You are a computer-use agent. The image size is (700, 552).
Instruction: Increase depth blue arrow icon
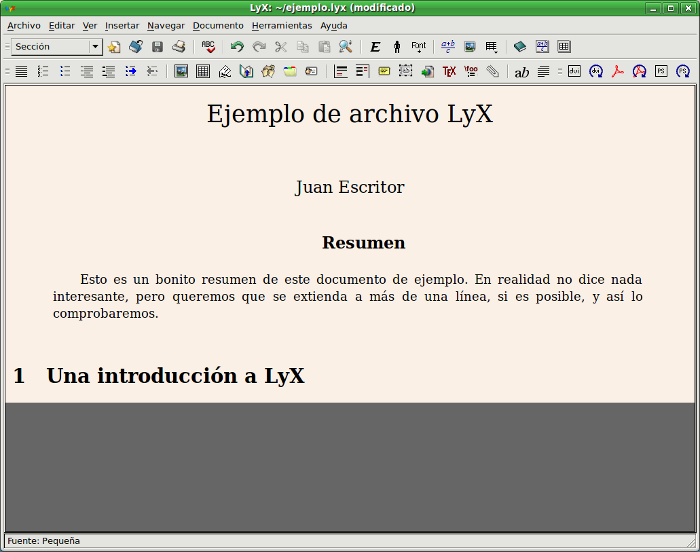tap(130, 71)
